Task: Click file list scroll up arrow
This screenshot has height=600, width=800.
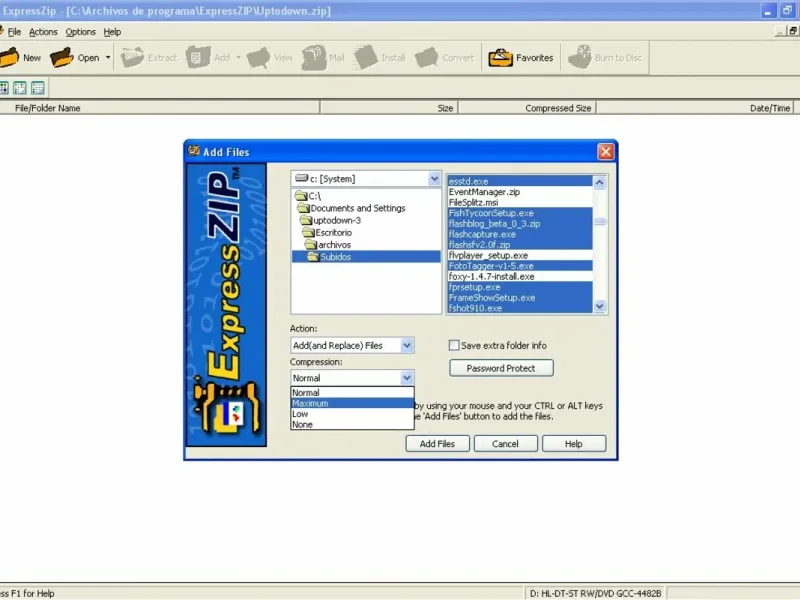Action: 599,182
